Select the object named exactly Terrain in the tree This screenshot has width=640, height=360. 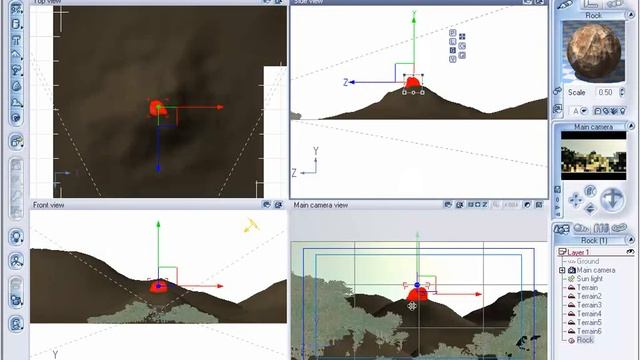[x=587, y=288]
